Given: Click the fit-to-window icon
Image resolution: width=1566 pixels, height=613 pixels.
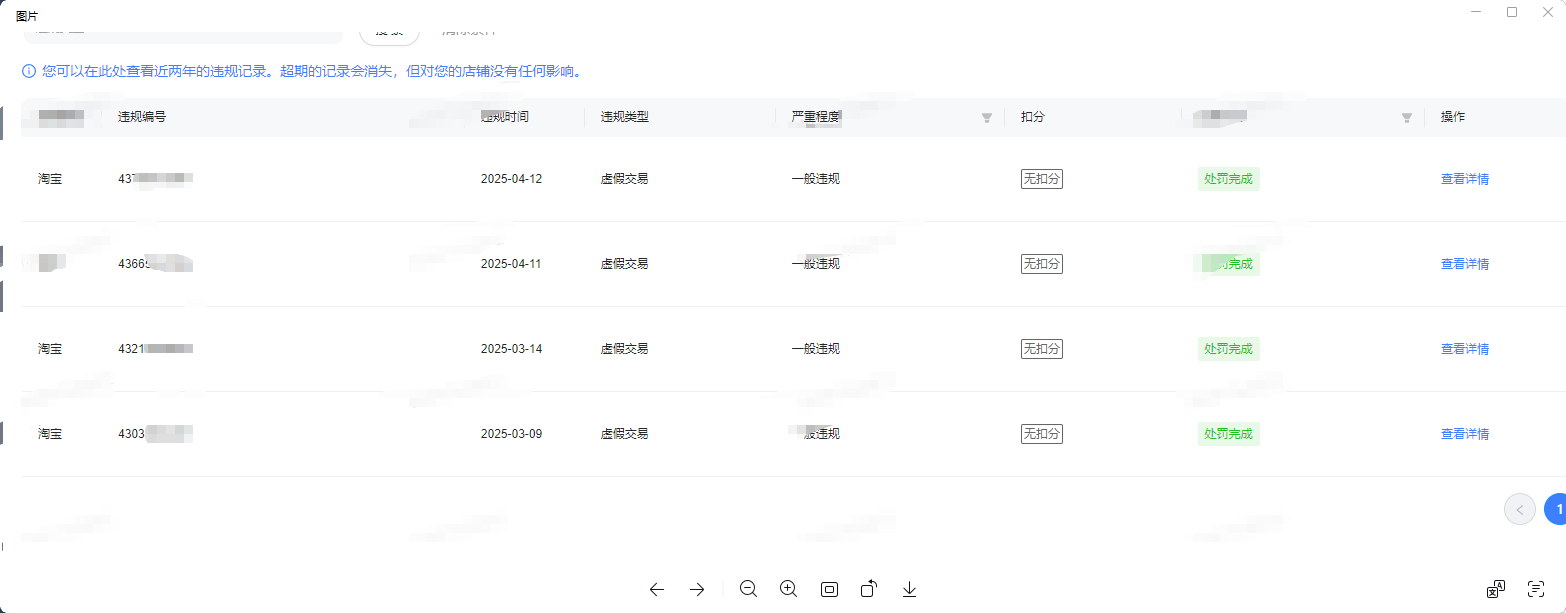Looking at the screenshot, I should [829, 589].
